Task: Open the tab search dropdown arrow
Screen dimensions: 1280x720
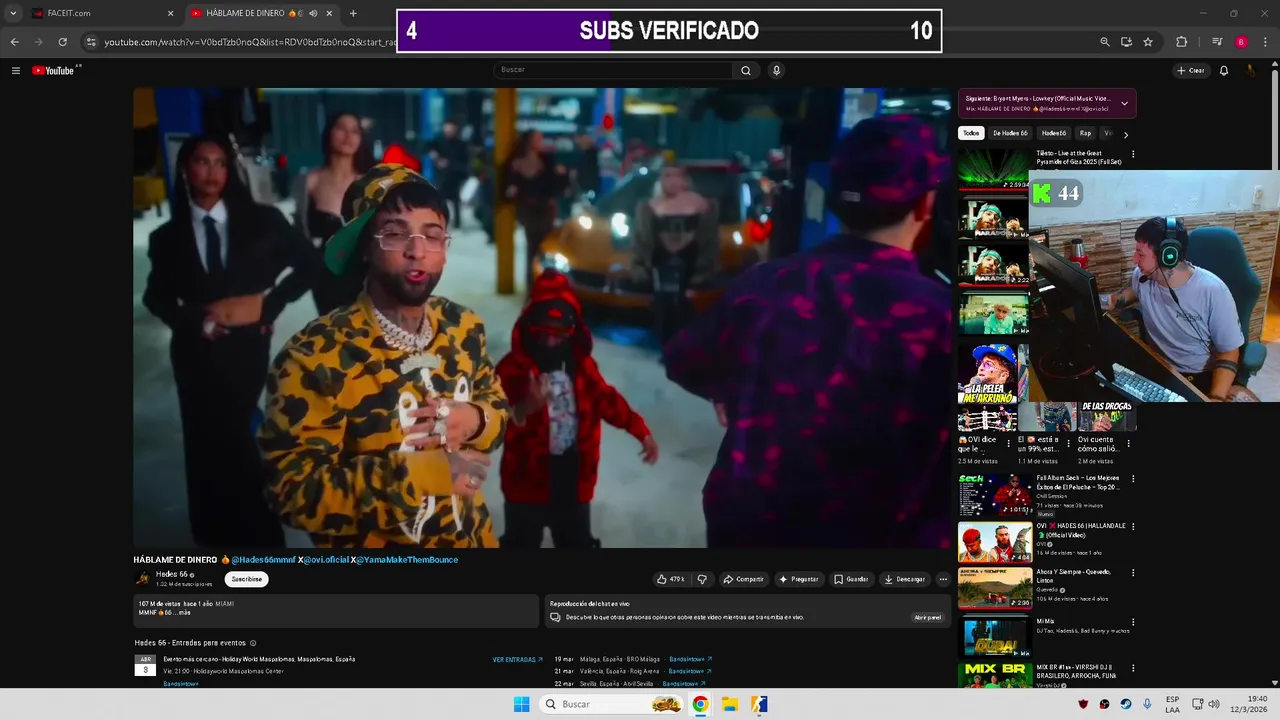Action: tap(13, 13)
